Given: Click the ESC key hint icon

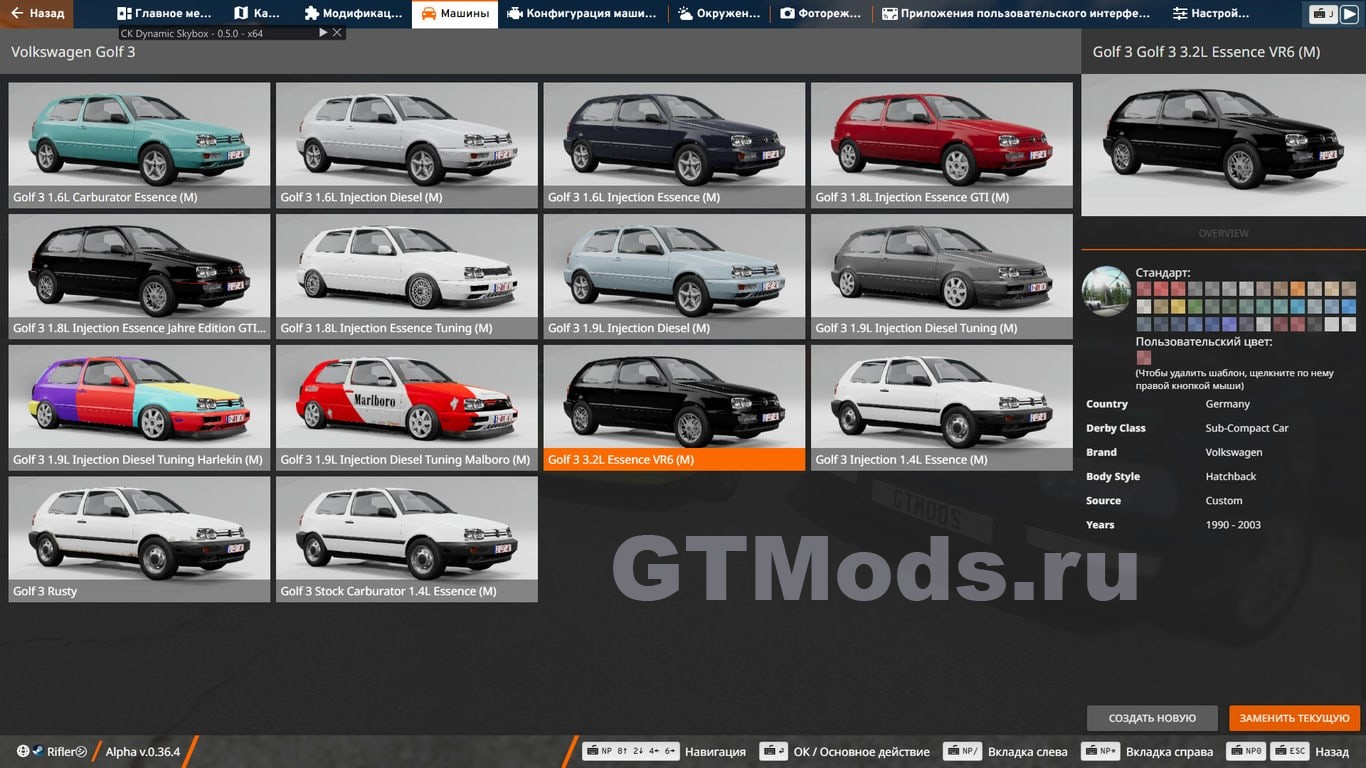Looking at the screenshot, I should click(x=1291, y=751).
